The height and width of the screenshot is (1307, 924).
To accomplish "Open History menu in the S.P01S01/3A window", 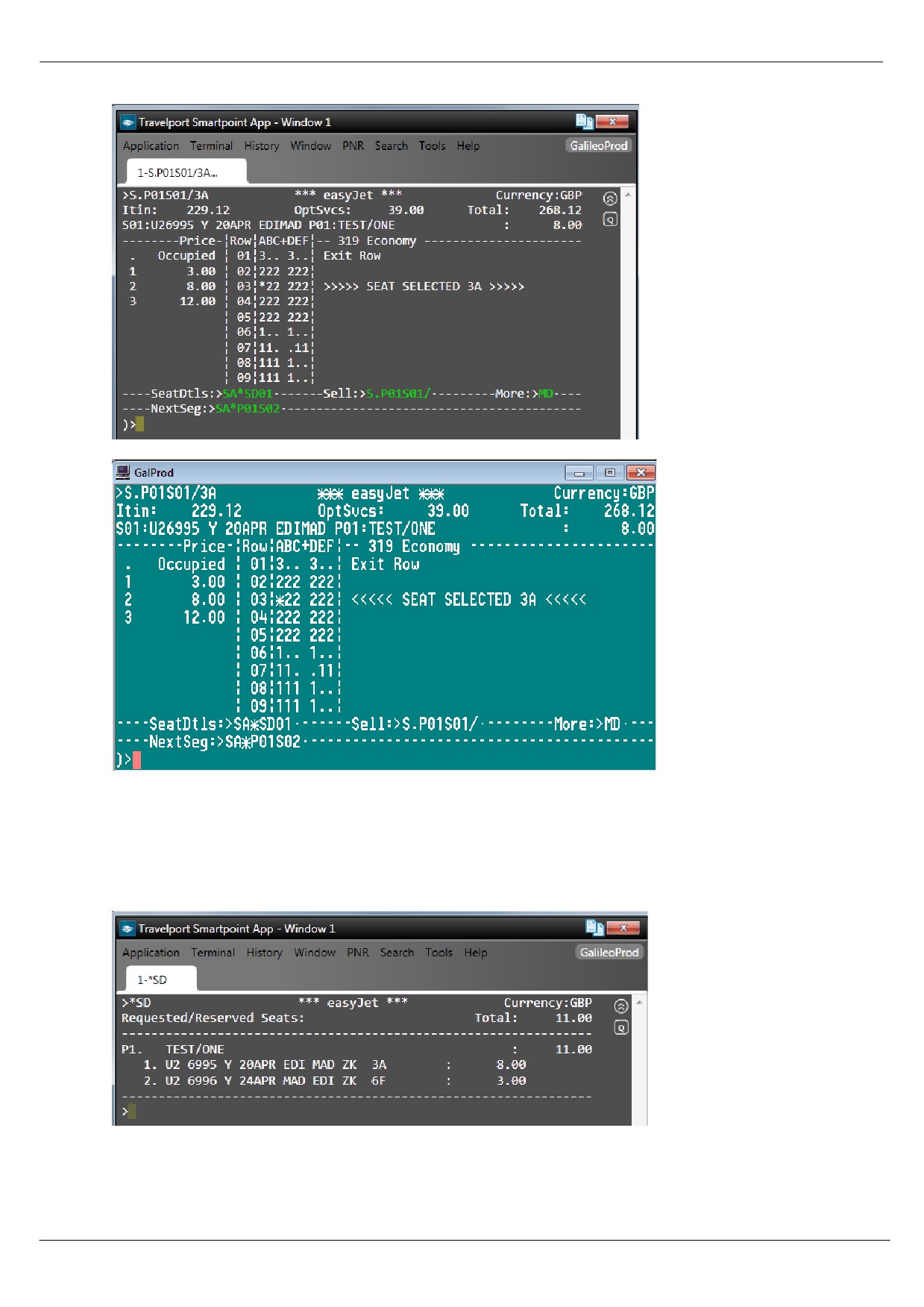I will click(x=262, y=146).
